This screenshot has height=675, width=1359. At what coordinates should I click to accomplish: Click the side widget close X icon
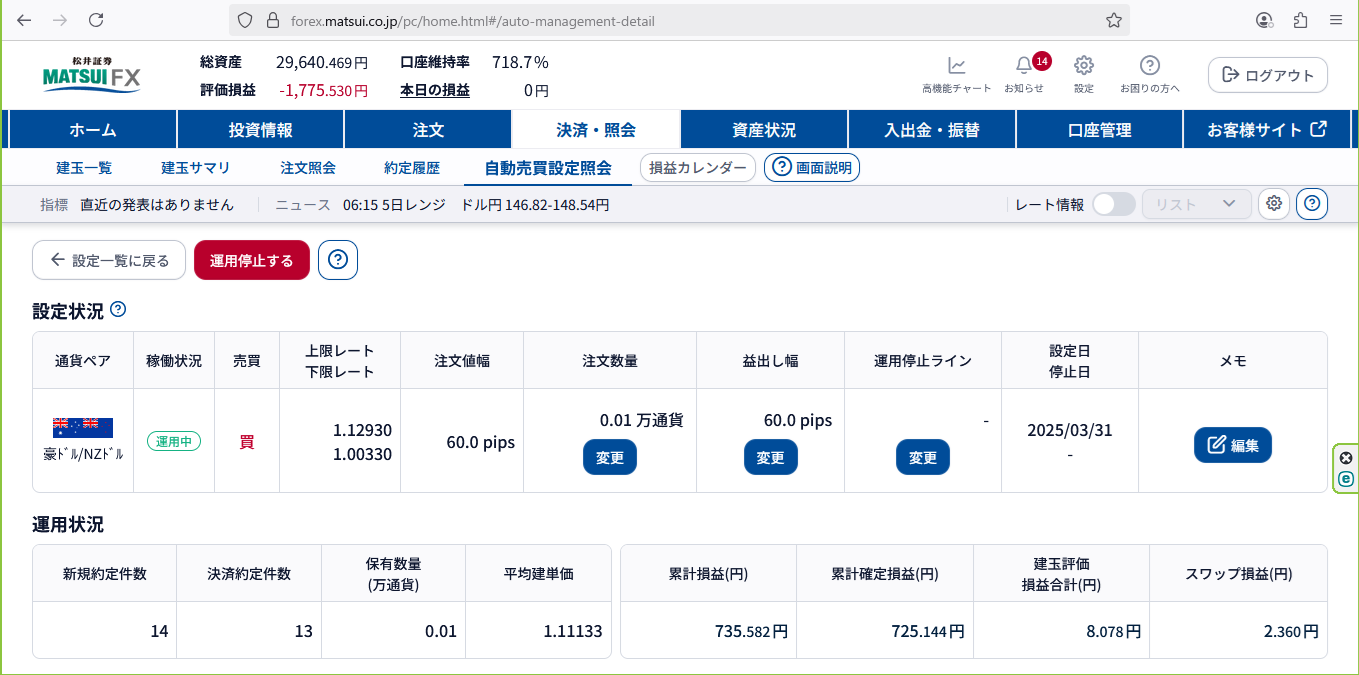tap(1346, 458)
